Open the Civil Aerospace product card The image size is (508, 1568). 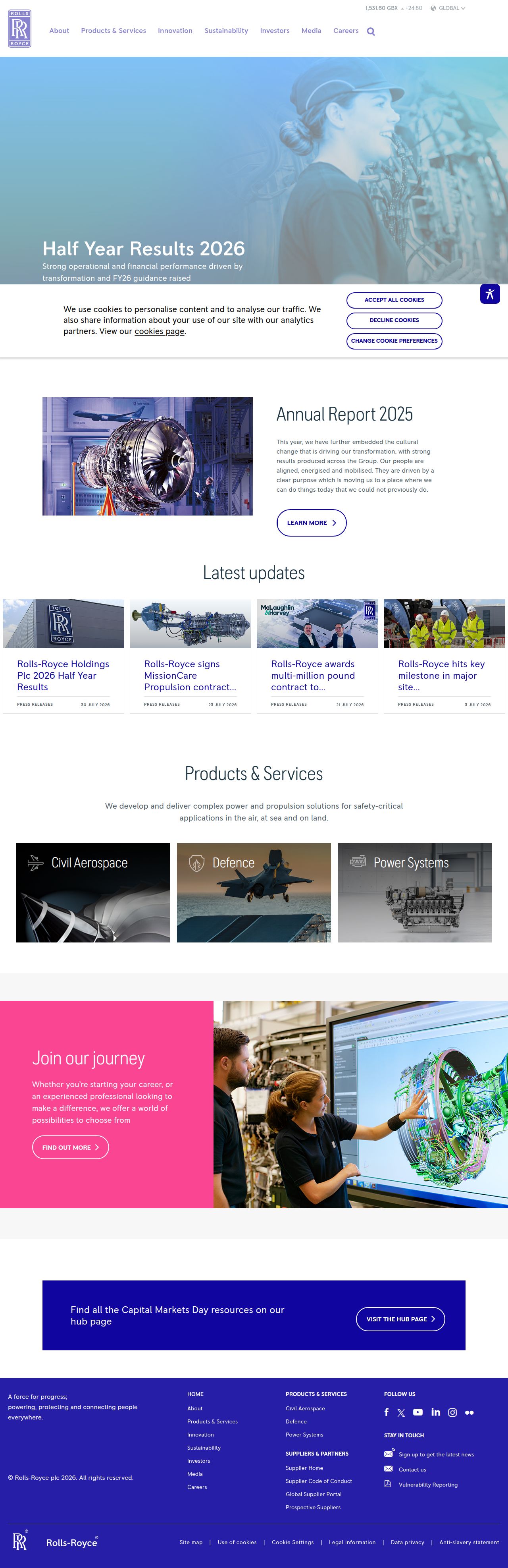(92, 893)
